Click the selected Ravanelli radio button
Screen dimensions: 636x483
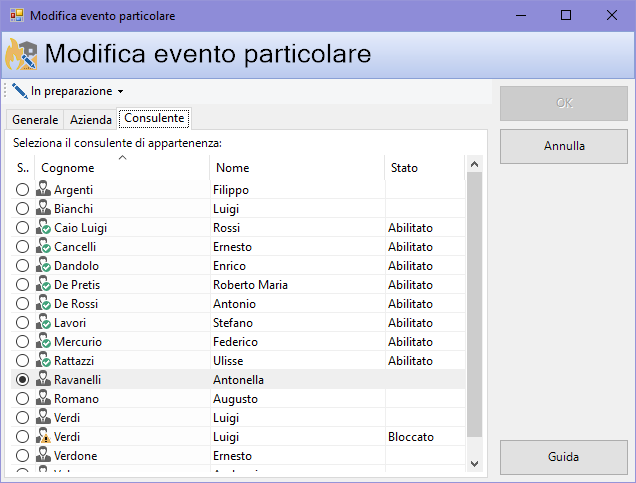point(22,380)
